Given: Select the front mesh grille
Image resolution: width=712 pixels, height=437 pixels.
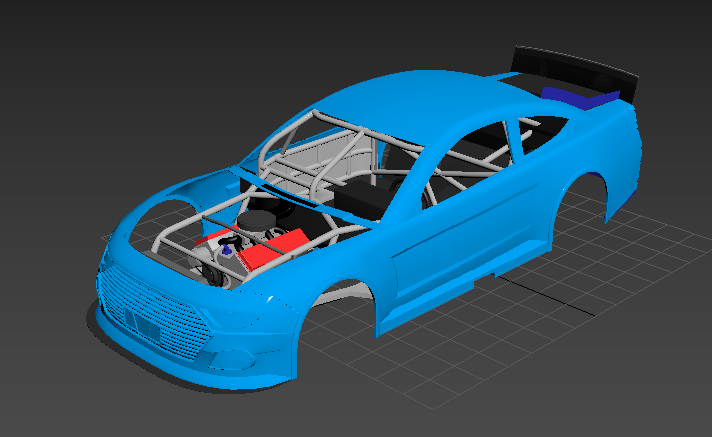Looking at the screenshot, I should click(x=154, y=313).
